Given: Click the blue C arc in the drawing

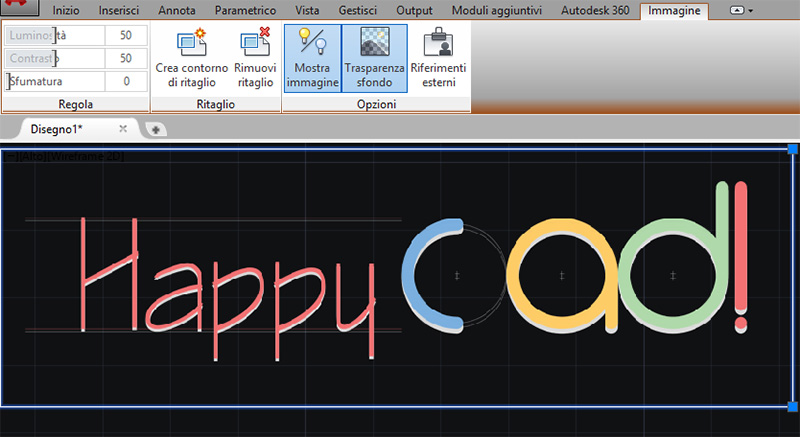Looking at the screenshot, I should click(x=409, y=275).
